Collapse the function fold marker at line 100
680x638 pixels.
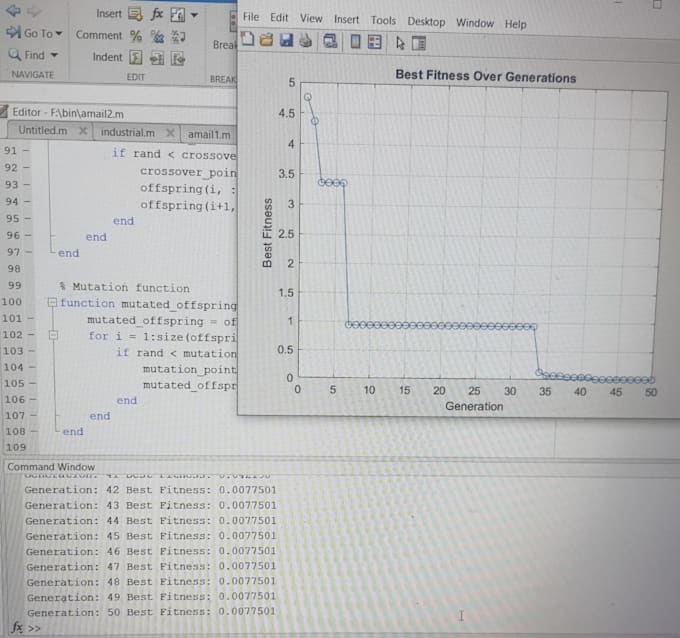point(52,302)
